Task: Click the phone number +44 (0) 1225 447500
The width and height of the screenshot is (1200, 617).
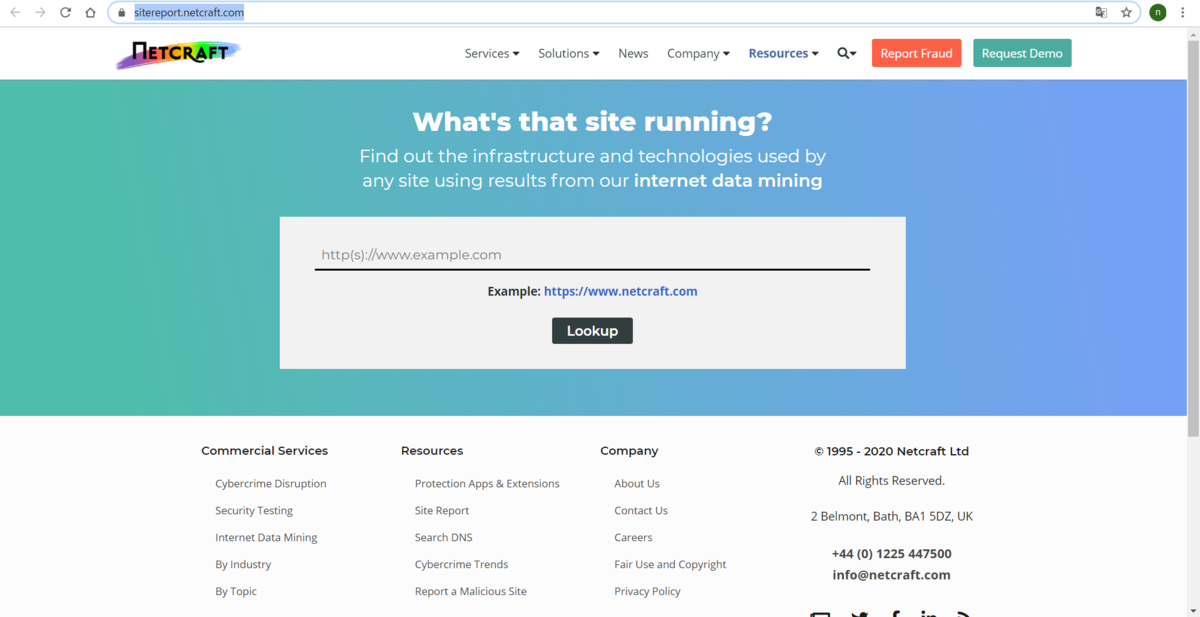Action: 891,553
